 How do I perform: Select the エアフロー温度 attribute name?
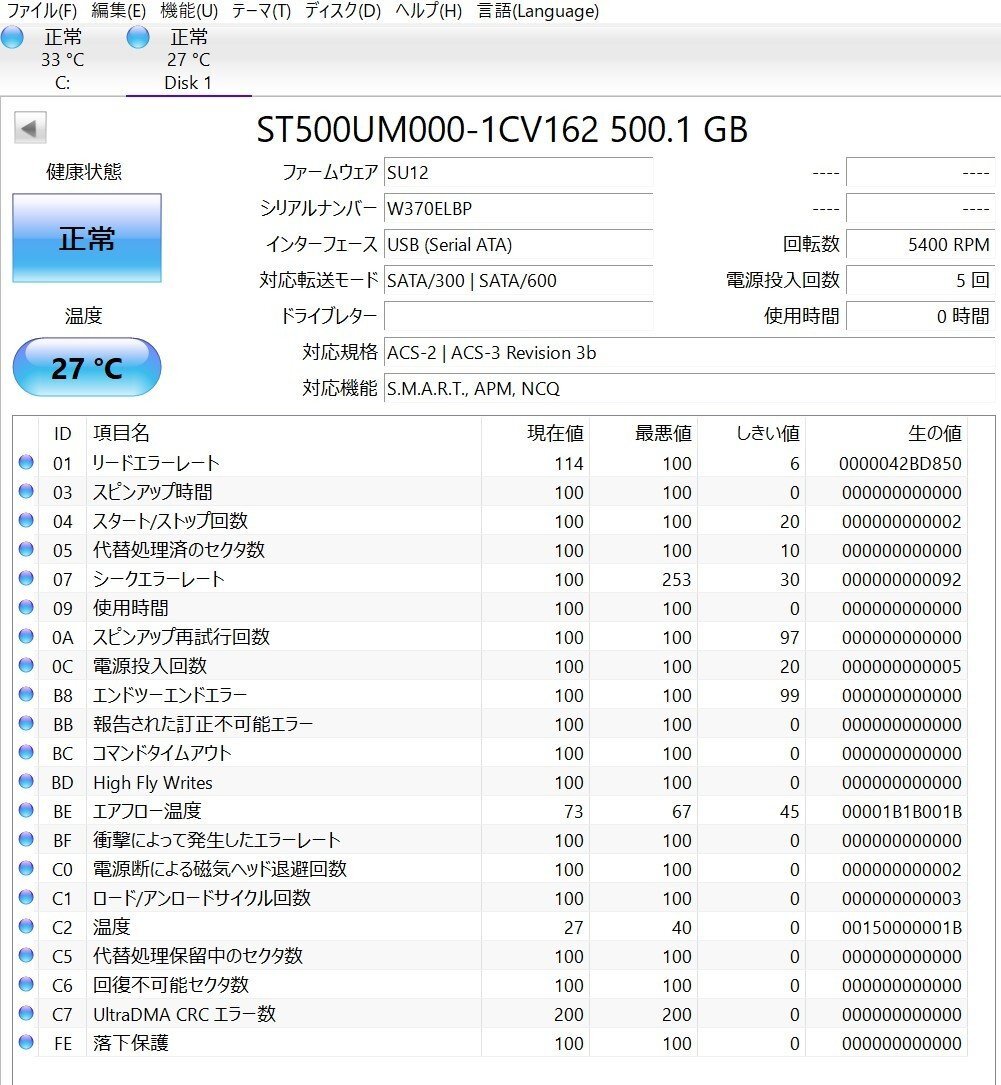pyautogui.click(x=147, y=811)
